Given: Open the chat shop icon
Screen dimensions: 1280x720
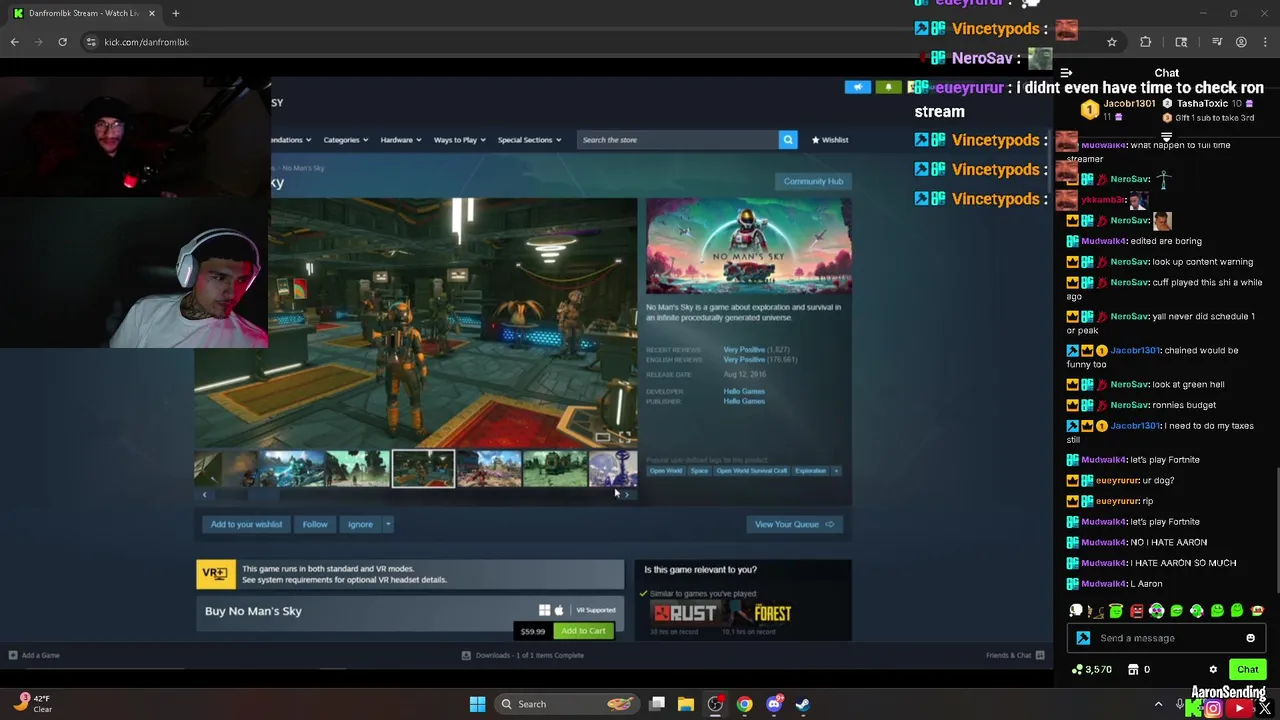Looking at the screenshot, I should 1135,669.
